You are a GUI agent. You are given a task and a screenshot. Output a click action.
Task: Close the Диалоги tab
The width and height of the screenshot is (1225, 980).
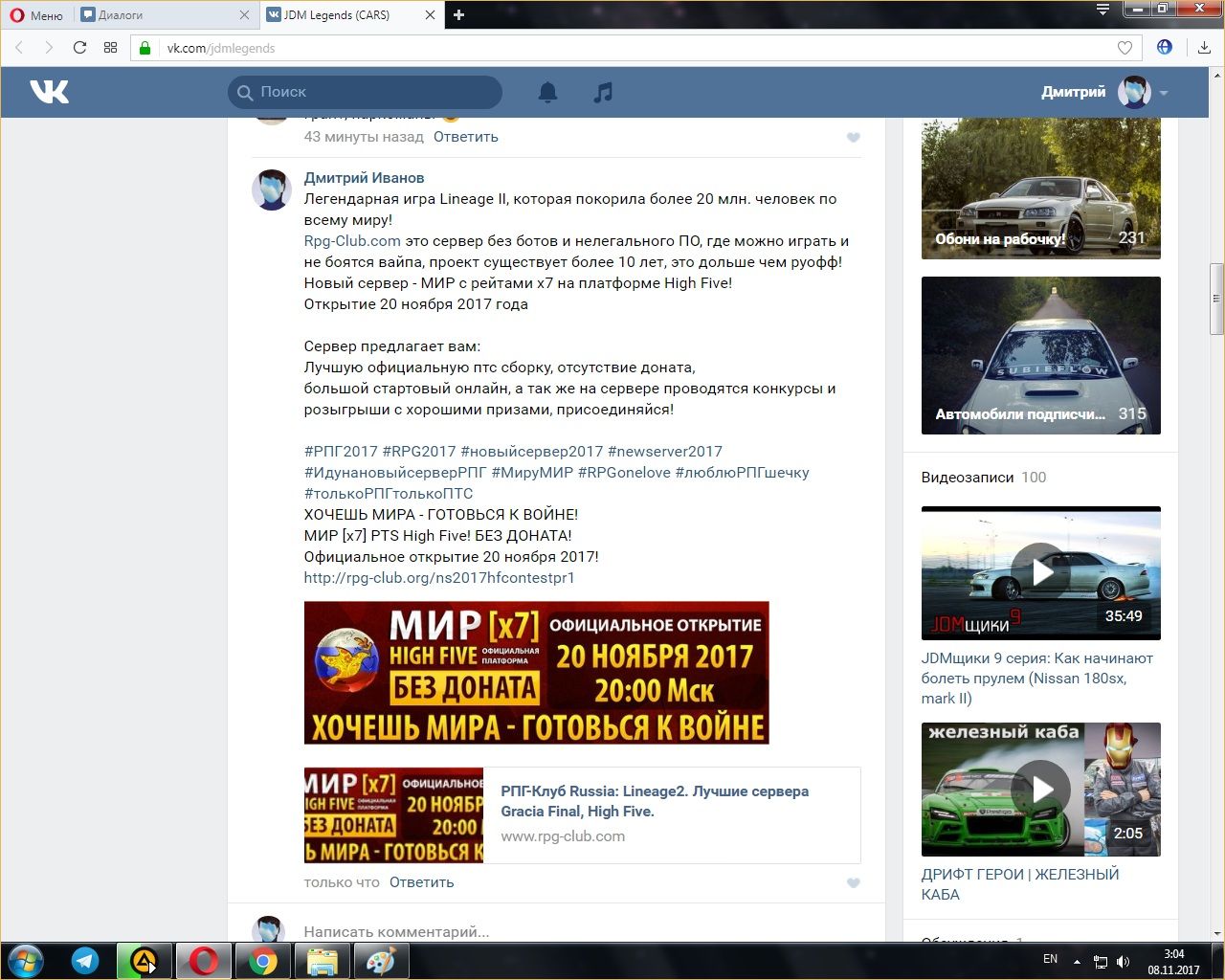(244, 15)
